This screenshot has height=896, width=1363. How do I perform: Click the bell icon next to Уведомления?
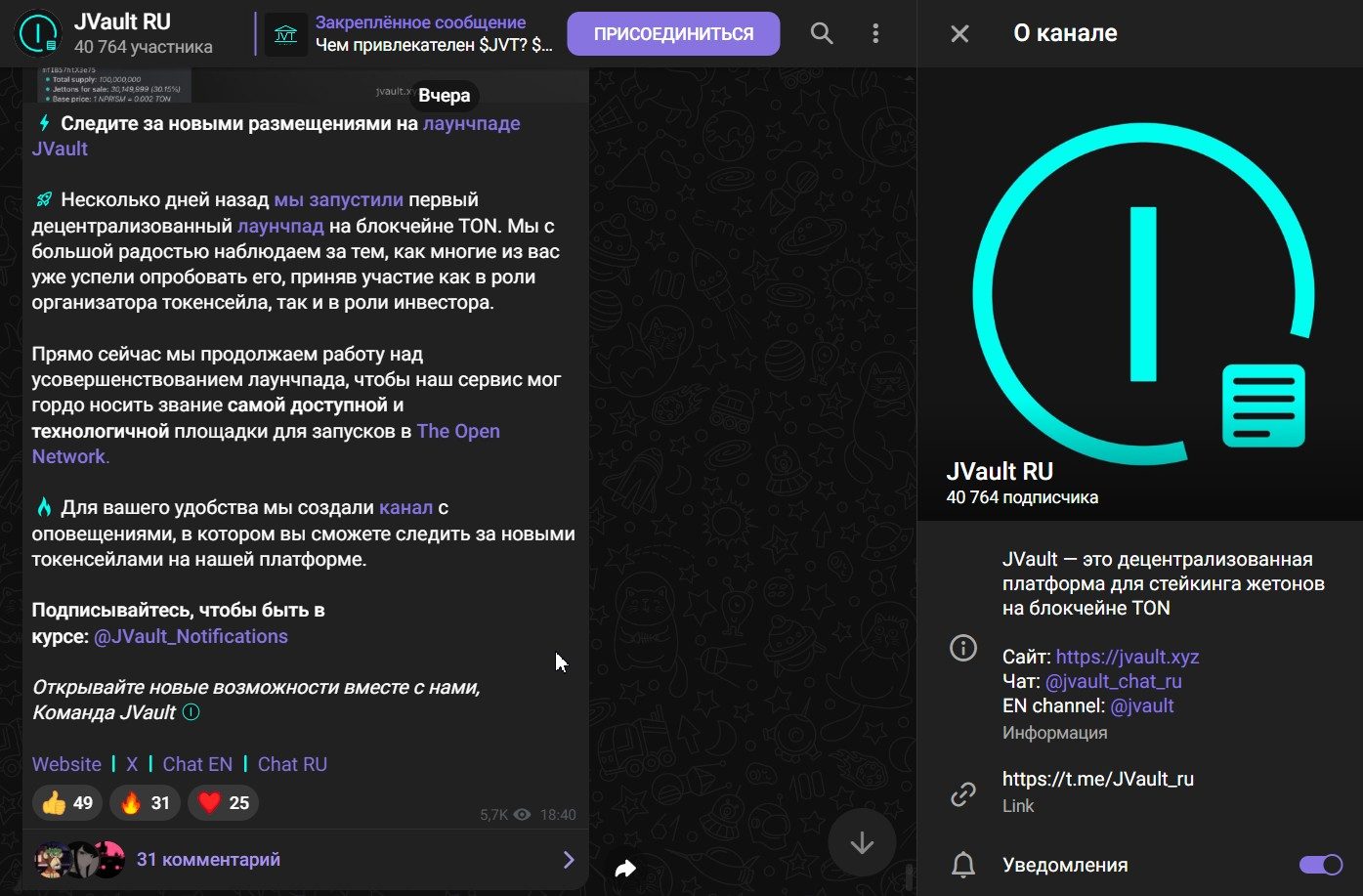click(x=963, y=865)
